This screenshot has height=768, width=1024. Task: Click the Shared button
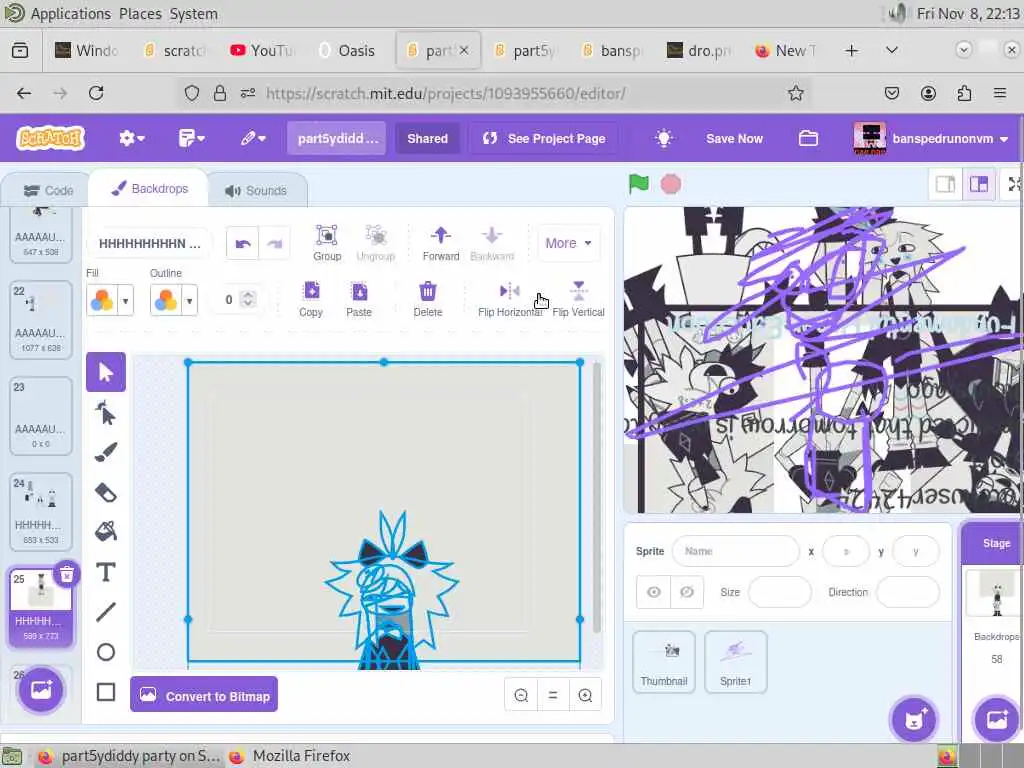pyautogui.click(x=427, y=138)
